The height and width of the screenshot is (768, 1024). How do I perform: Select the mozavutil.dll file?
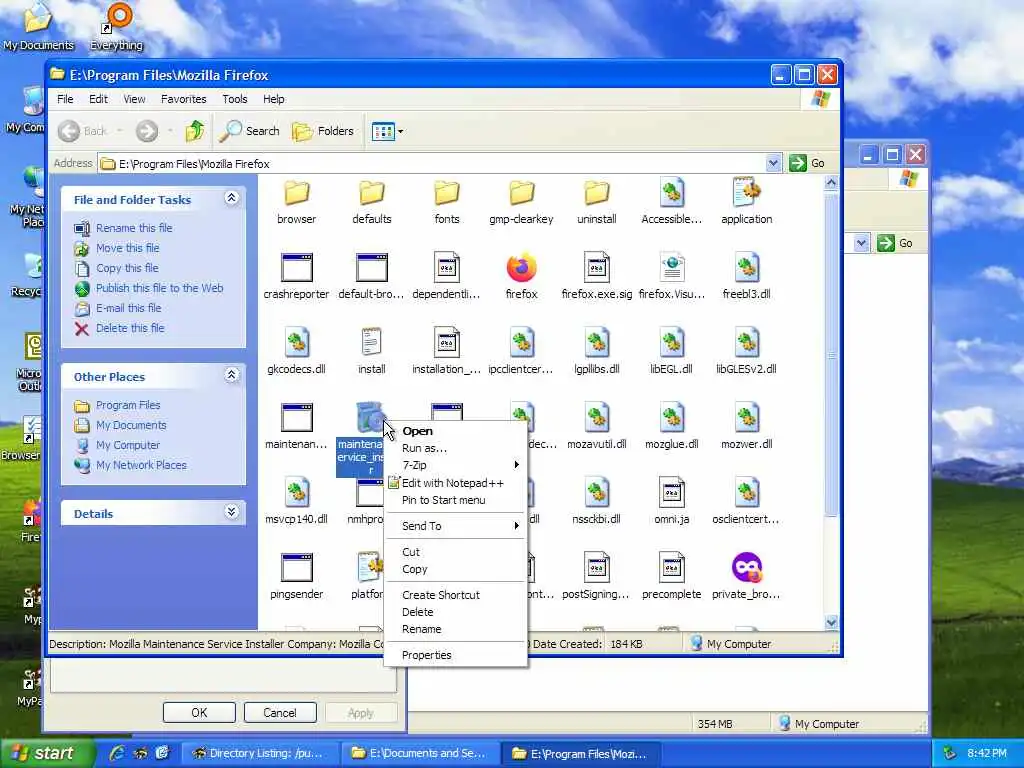pos(596,418)
